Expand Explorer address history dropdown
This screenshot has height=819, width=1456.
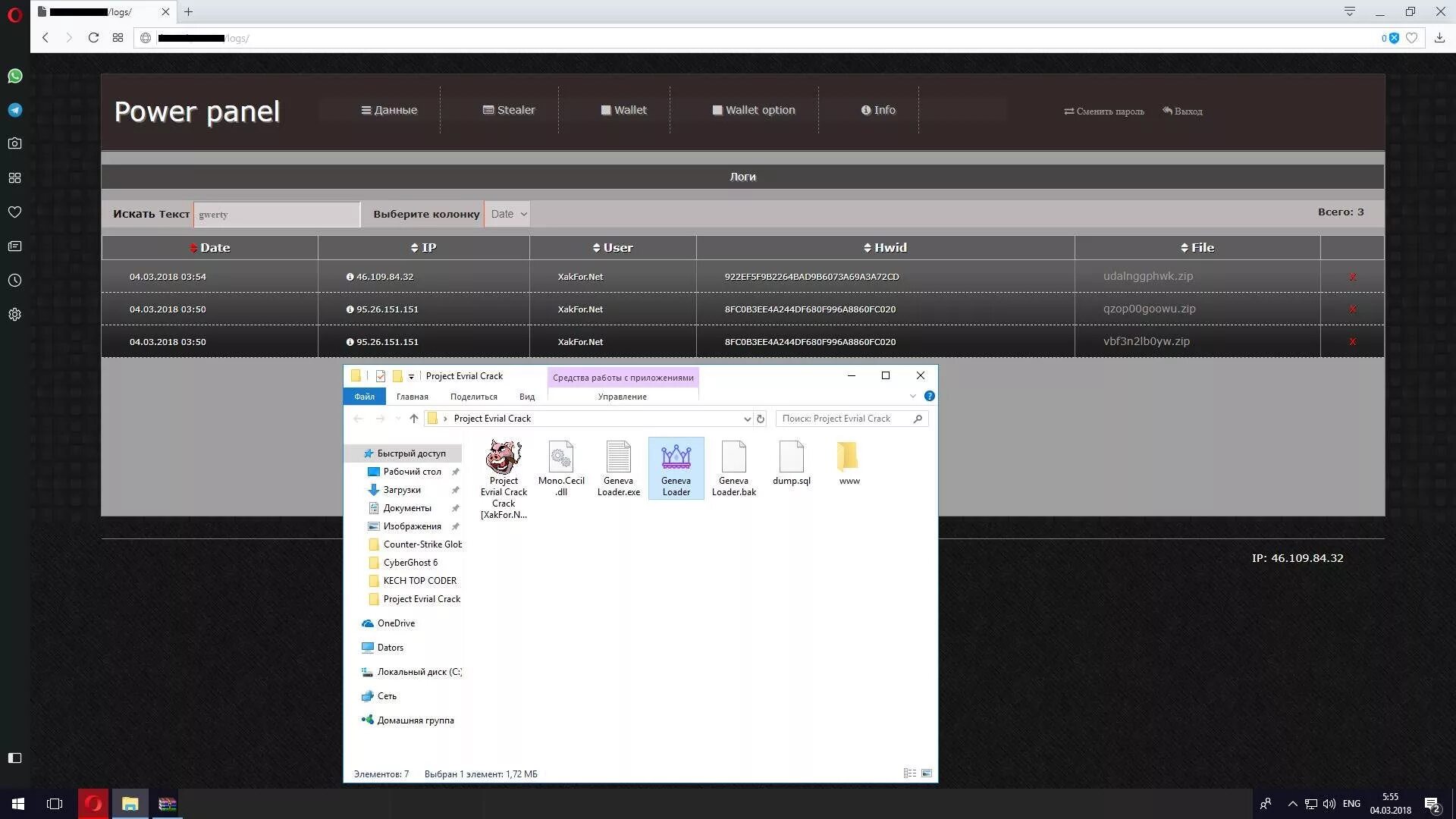(x=747, y=419)
